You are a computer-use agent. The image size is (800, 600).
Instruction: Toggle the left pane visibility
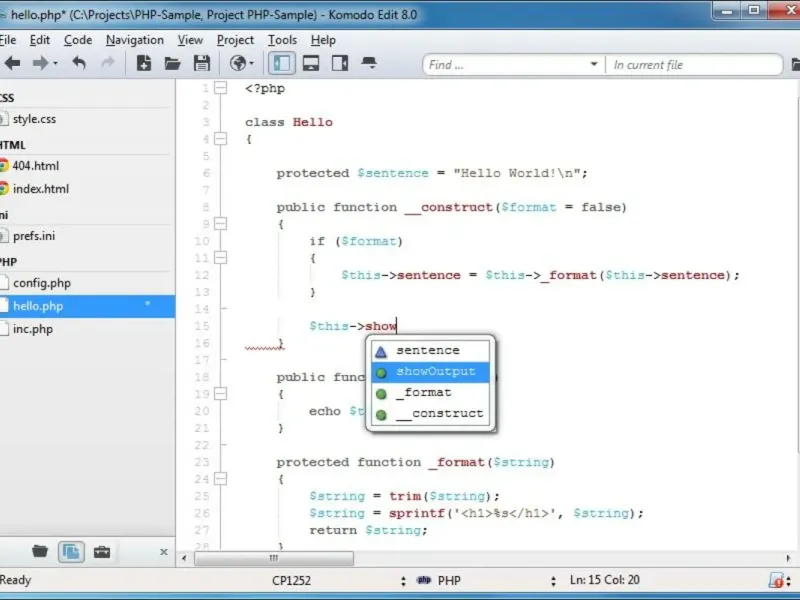(282, 64)
